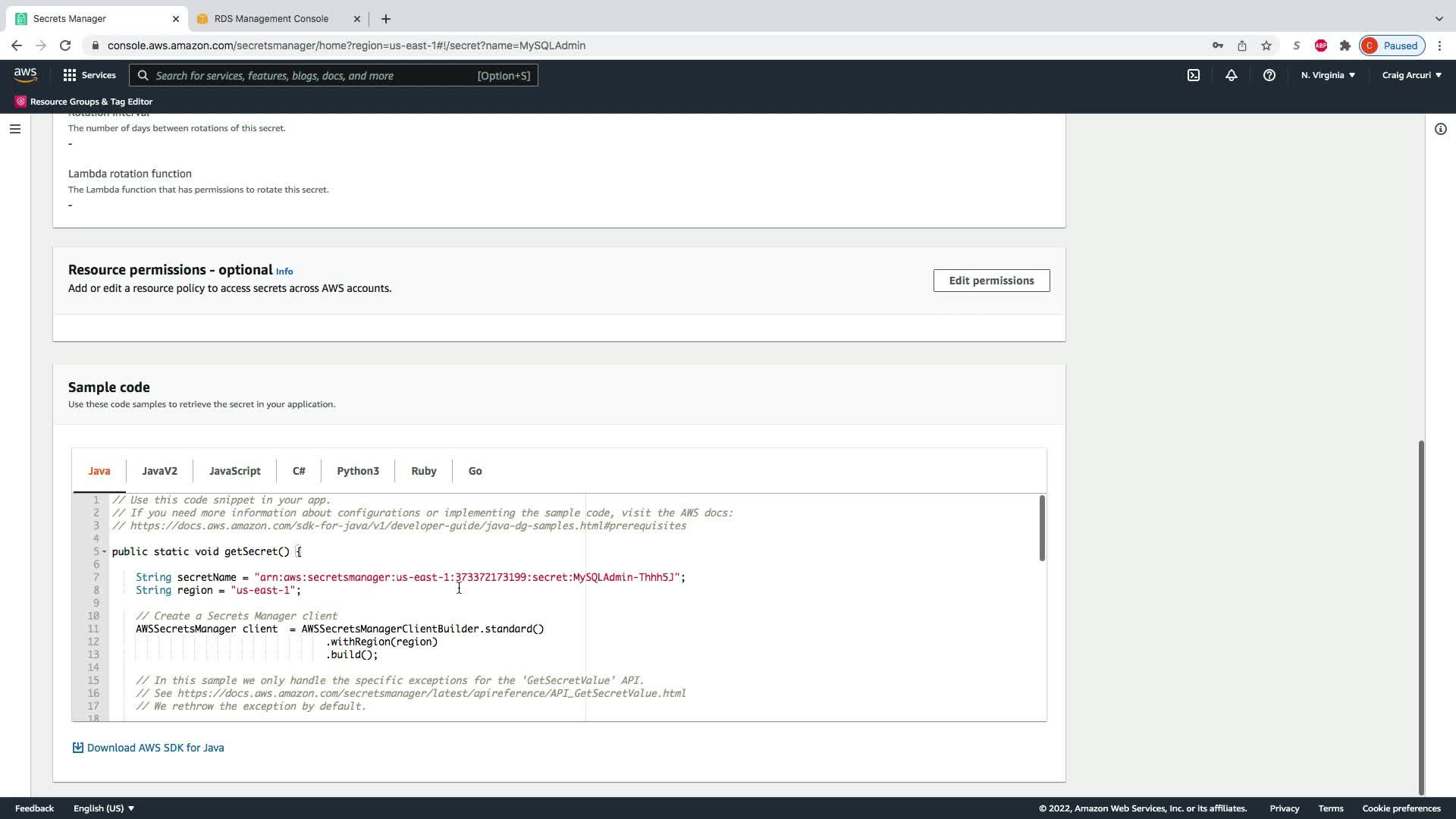This screenshot has height=819, width=1456.
Task: Switch to the Python3 code tab
Action: click(357, 471)
